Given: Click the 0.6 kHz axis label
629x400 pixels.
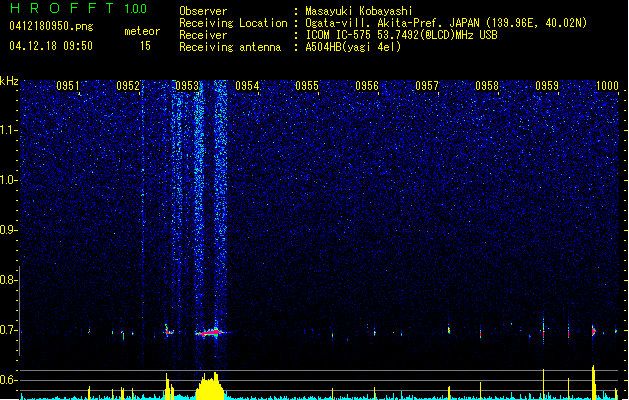Looking at the screenshot, I should pos(8,380).
